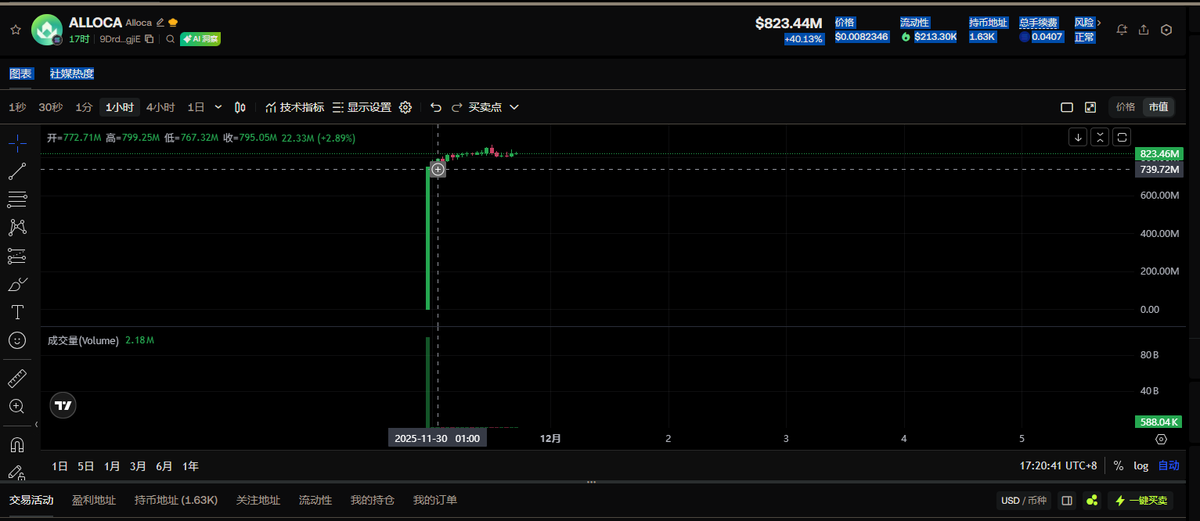Open the price alert bell icon
Screen dimensions: 1200x521
click(x=1122, y=30)
